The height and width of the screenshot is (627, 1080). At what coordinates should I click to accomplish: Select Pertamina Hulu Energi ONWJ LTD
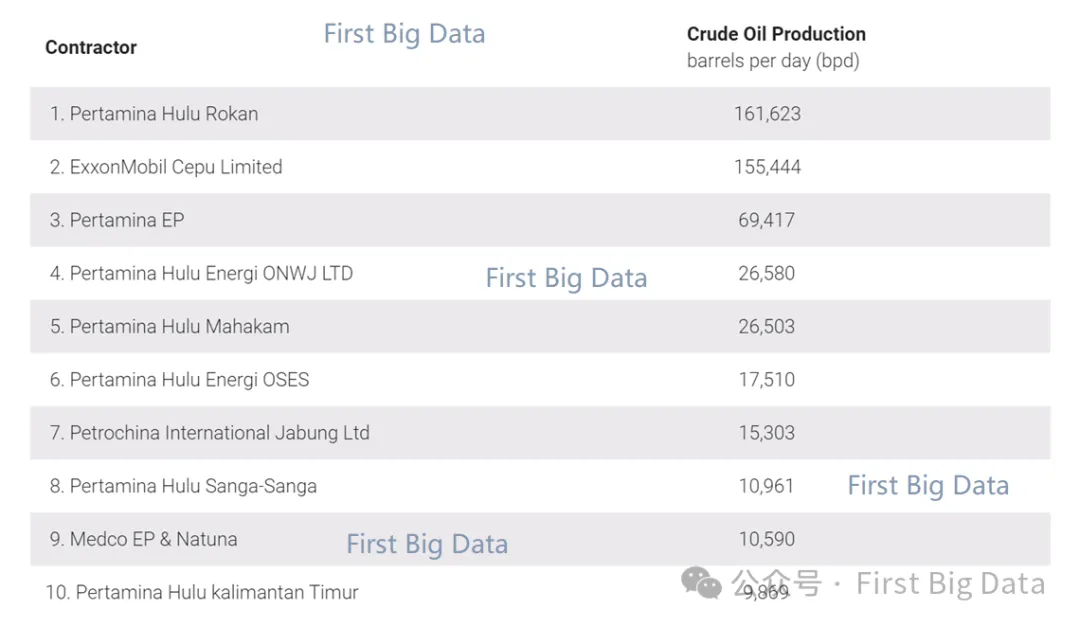pyautogui.click(x=201, y=273)
